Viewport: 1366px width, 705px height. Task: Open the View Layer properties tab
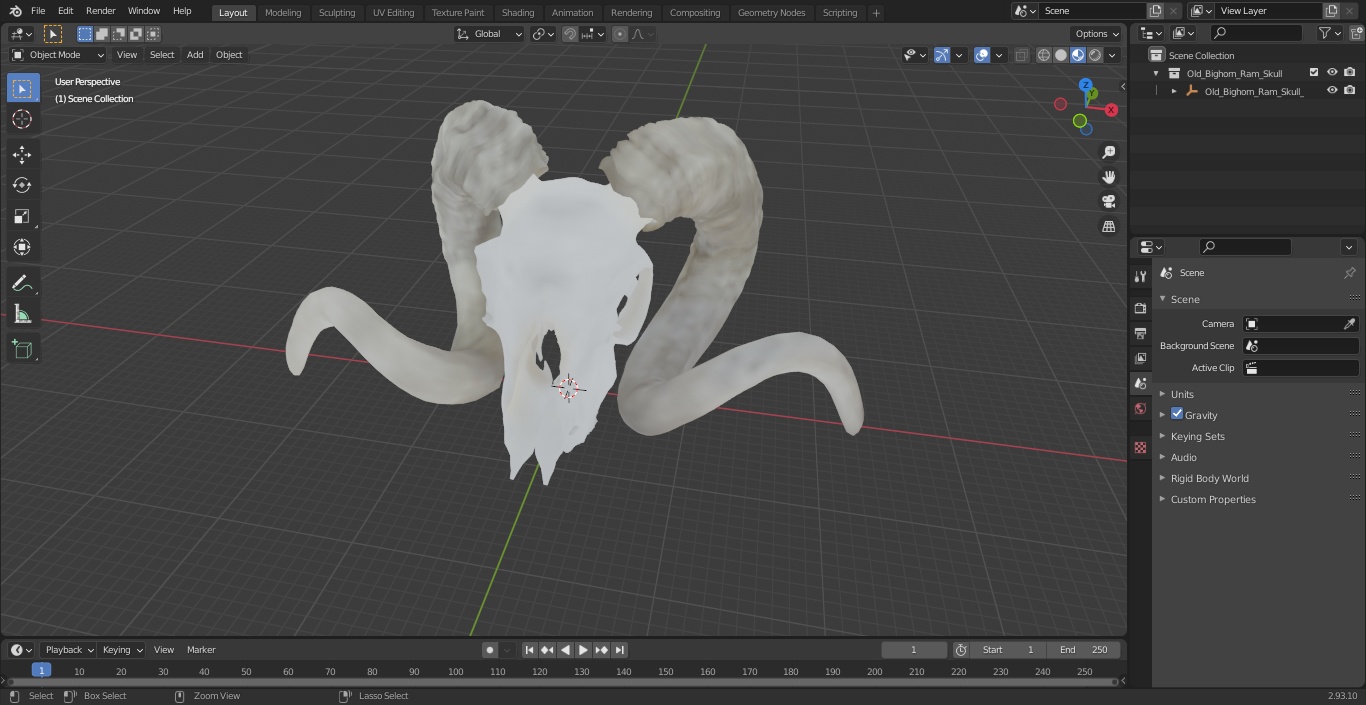(x=1140, y=358)
